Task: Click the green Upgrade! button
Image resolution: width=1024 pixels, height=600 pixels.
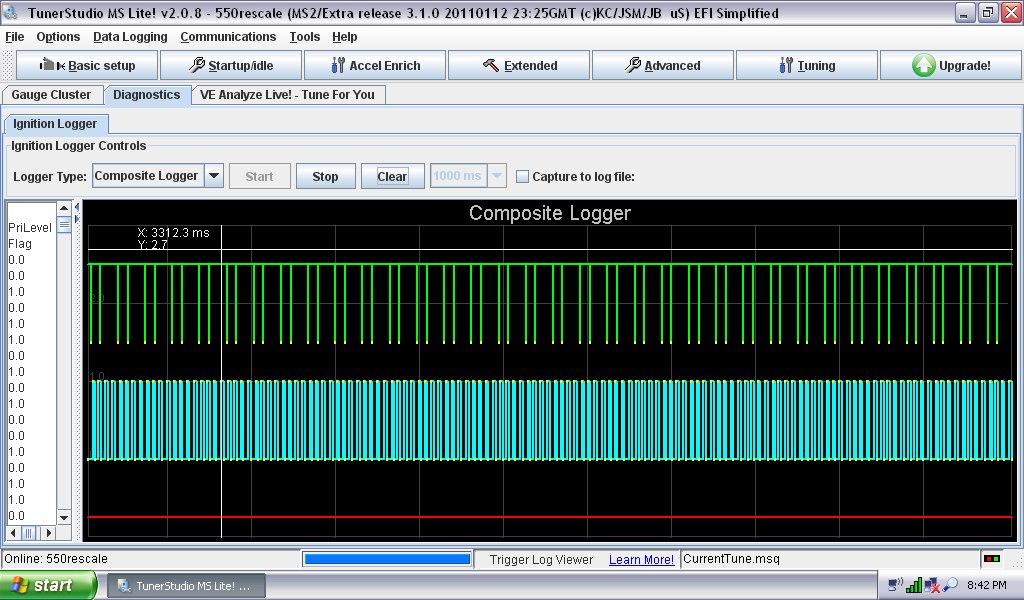Action: point(951,66)
